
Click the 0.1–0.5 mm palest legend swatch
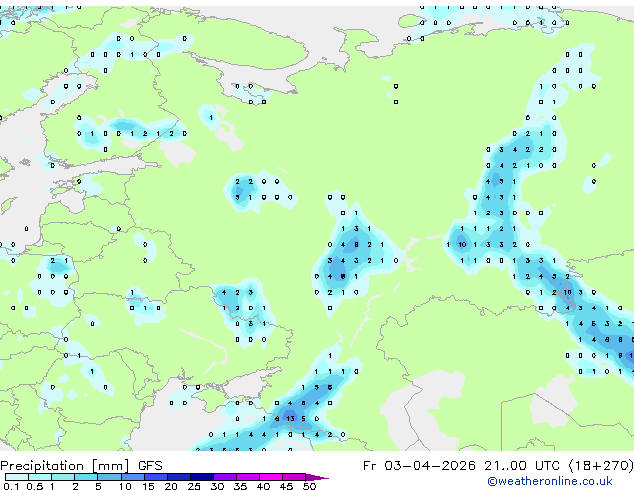[x=17, y=477]
